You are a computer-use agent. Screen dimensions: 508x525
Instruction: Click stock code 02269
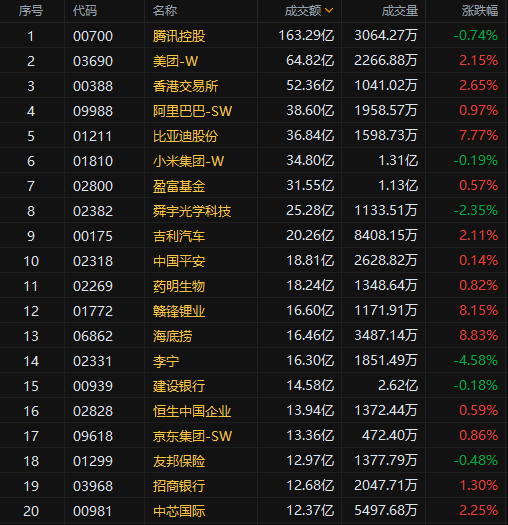click(x=93, y=286)
